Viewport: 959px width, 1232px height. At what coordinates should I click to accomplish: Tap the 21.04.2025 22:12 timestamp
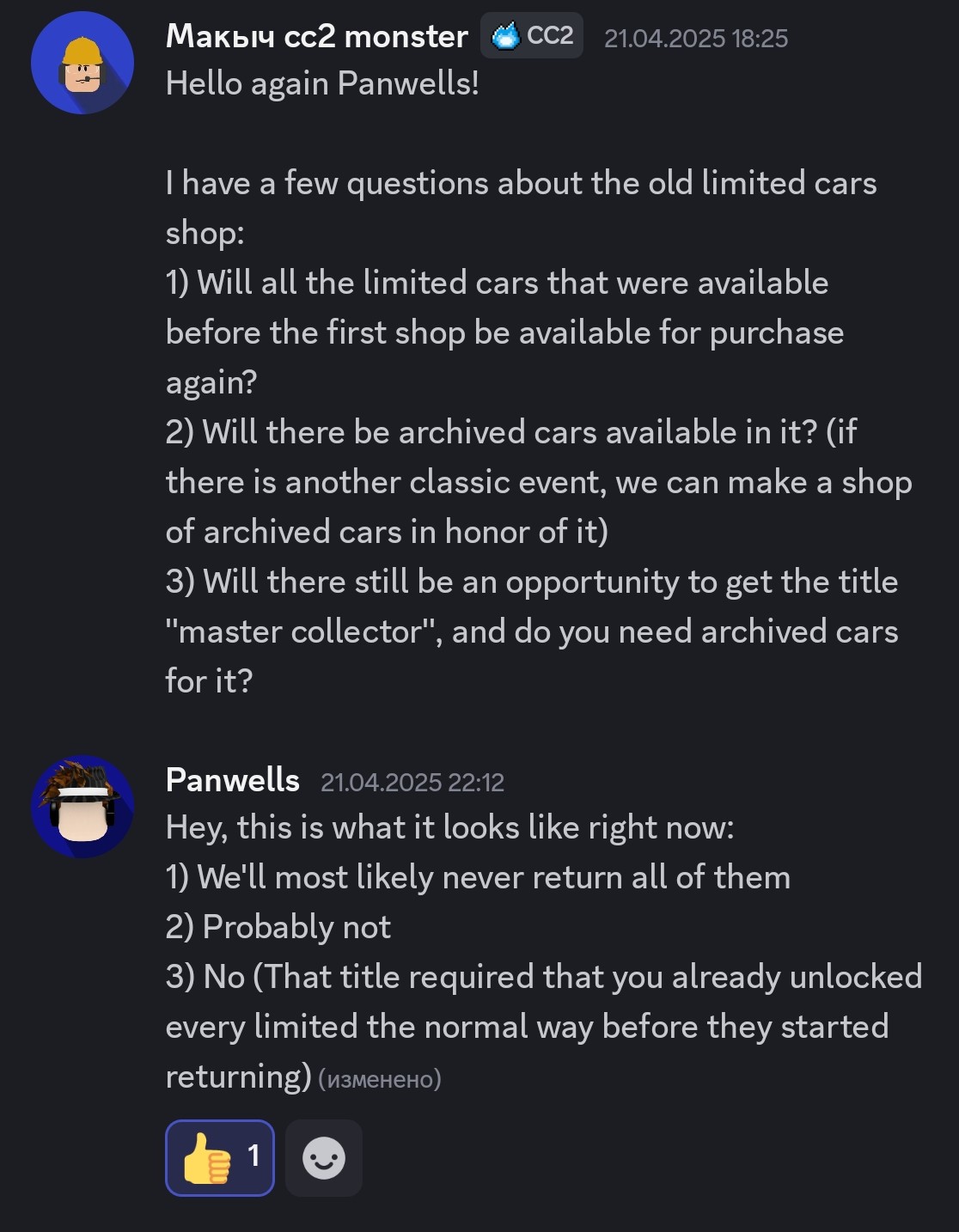click(x=412, y=782)
